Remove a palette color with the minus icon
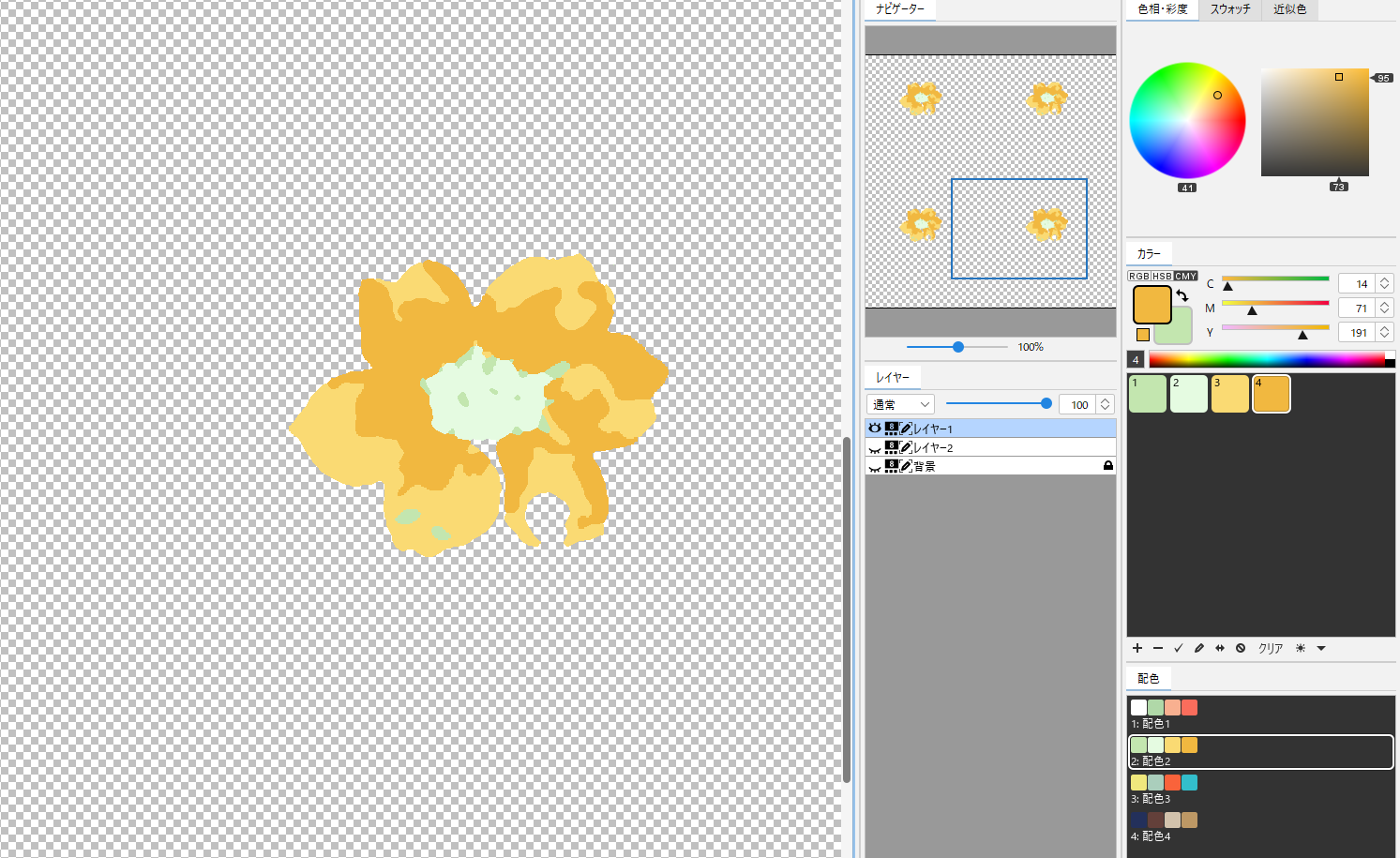The image size is (1400, 858). [1158, 648]
